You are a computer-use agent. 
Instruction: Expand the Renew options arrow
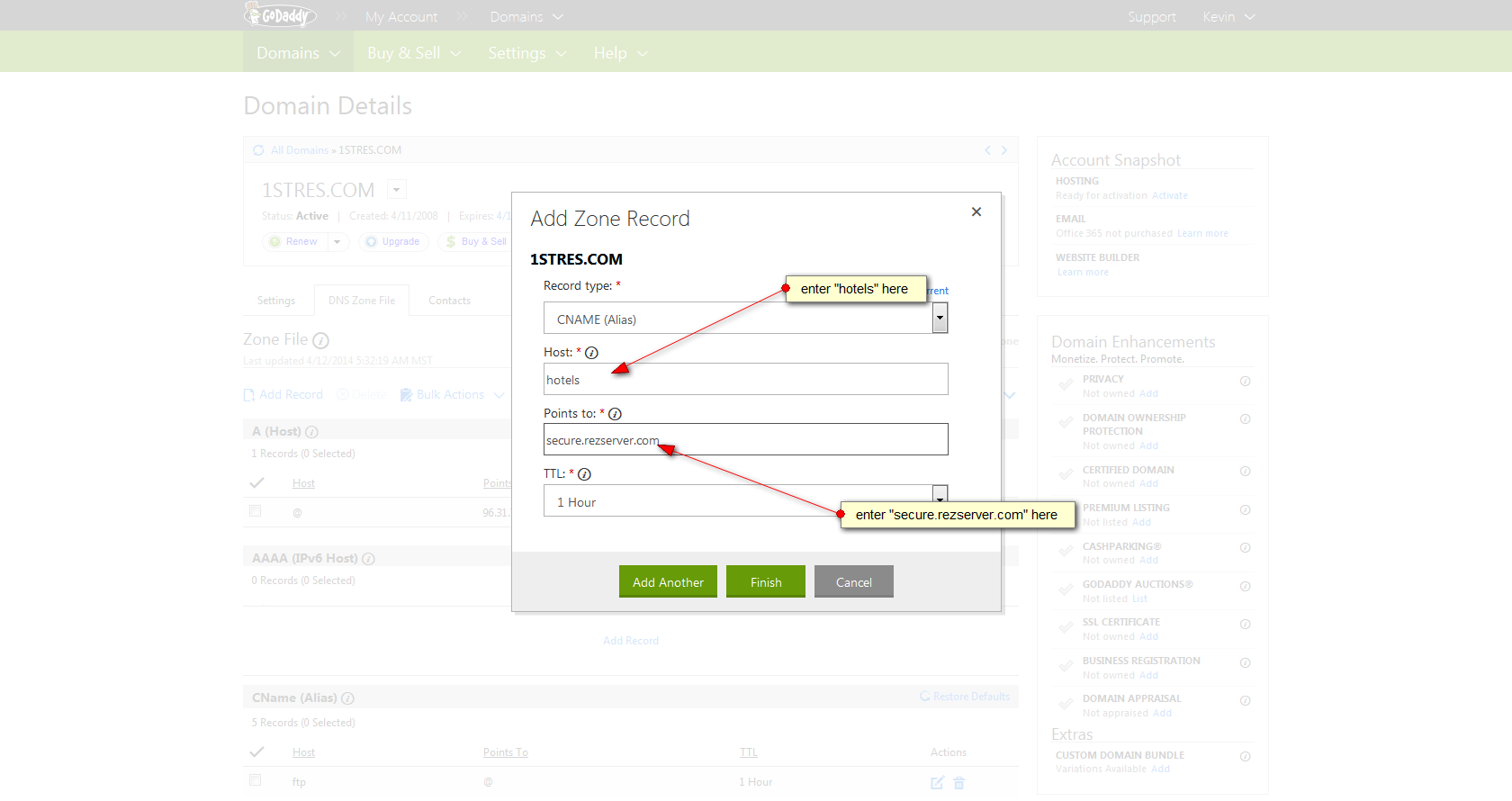point(337,241)
